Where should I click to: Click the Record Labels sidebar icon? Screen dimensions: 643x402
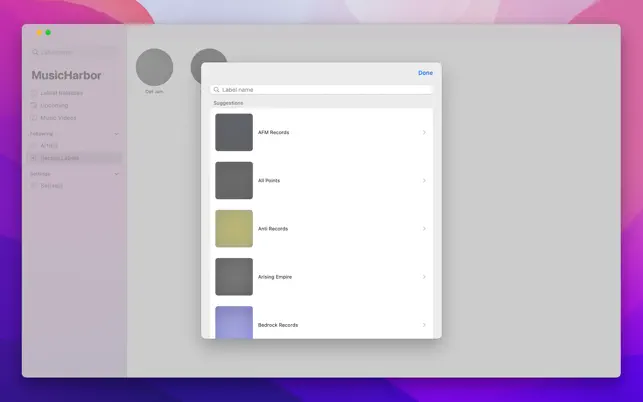[x=34, y=158]
